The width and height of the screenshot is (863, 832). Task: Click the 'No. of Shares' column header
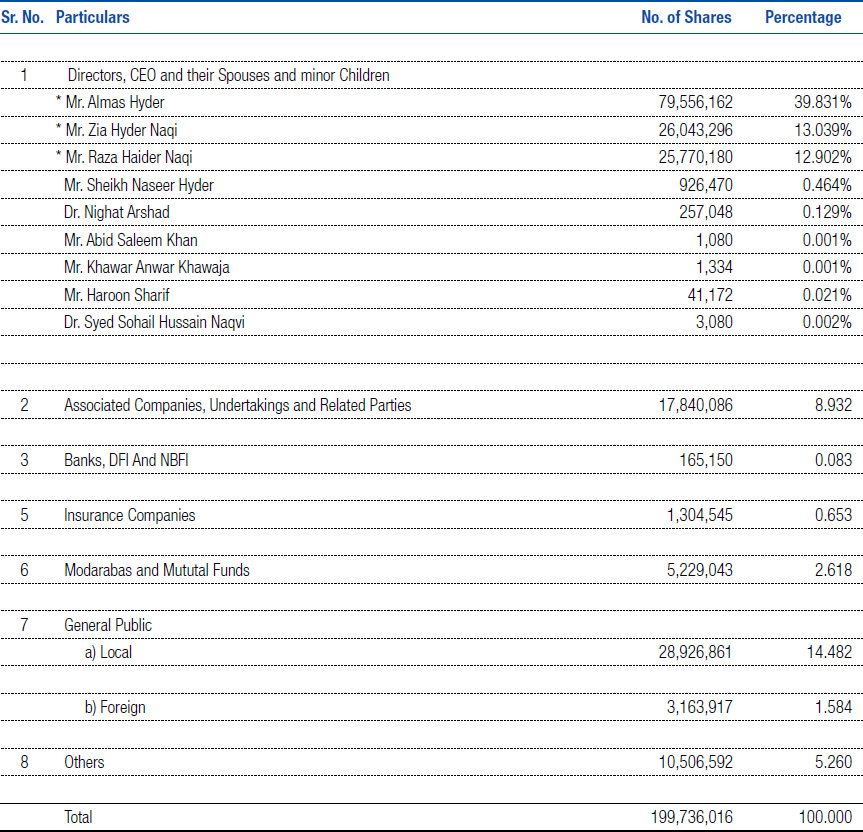[x=686, y=17]
